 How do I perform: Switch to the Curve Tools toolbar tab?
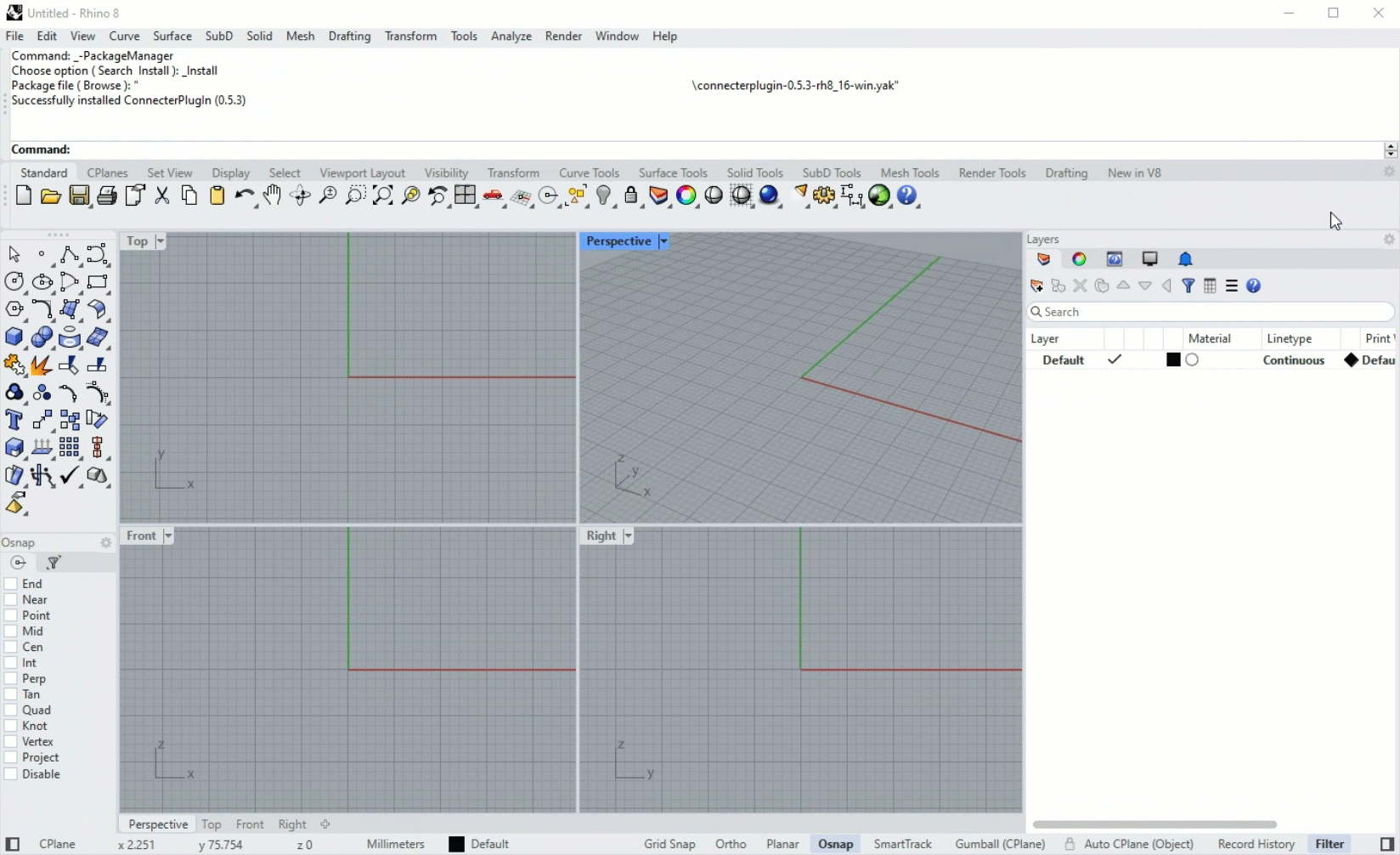click(589, 173)
